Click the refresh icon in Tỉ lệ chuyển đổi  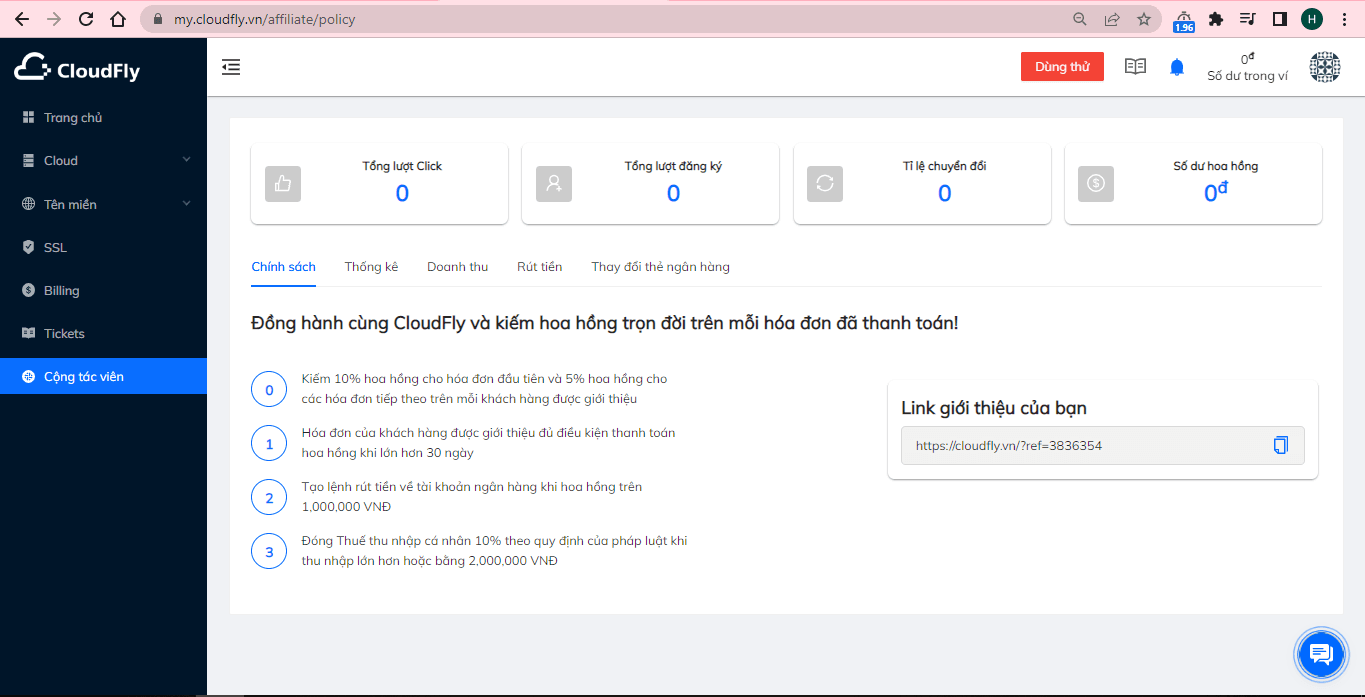click(825, 184)
